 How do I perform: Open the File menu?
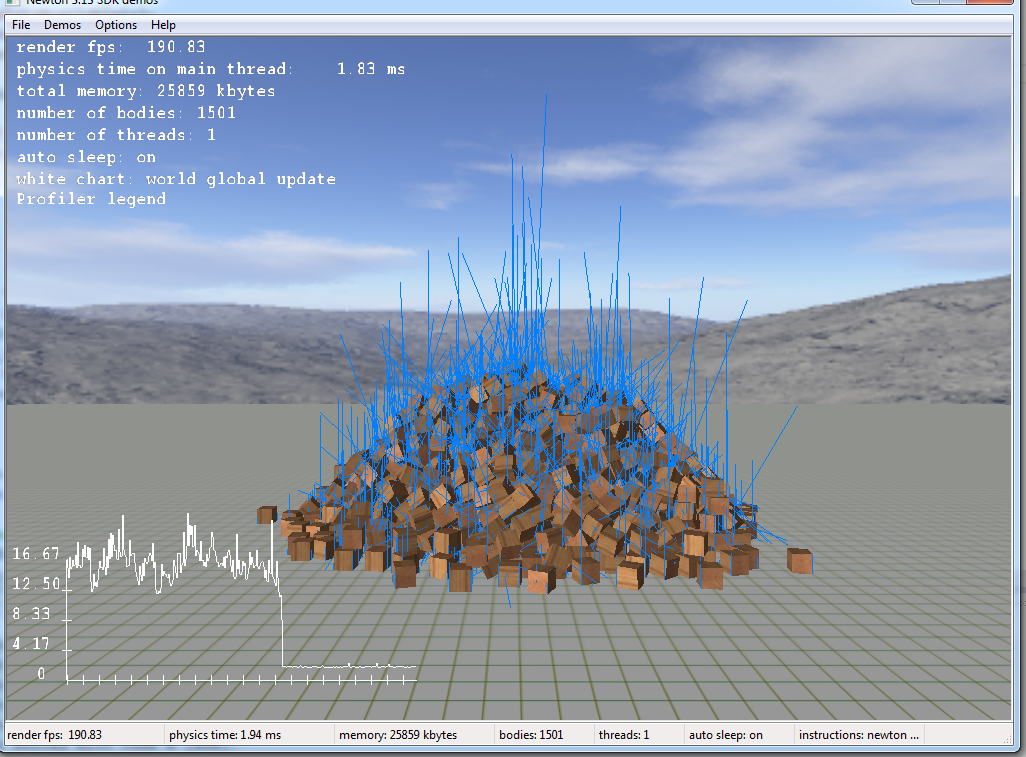tap(21, 25)
